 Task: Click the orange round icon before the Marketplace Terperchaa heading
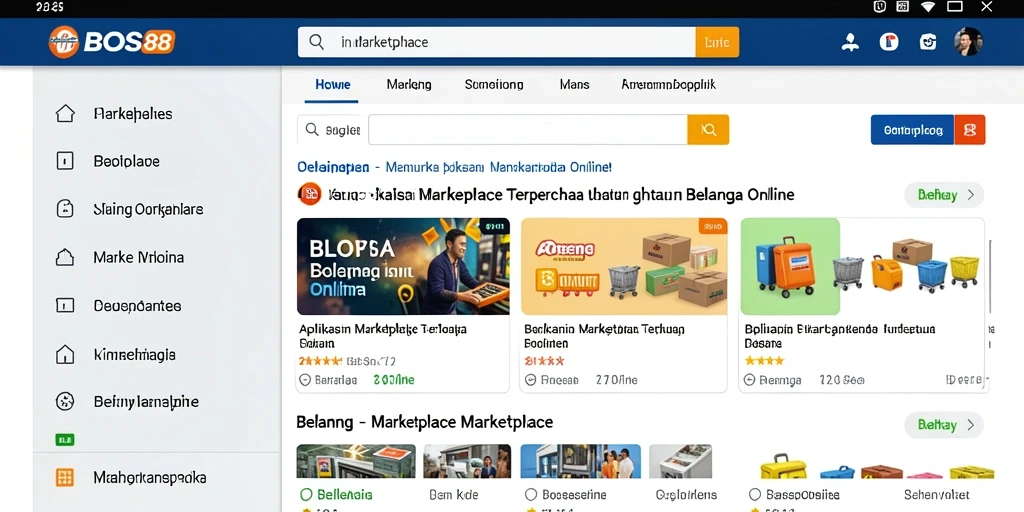click(310, 194)
